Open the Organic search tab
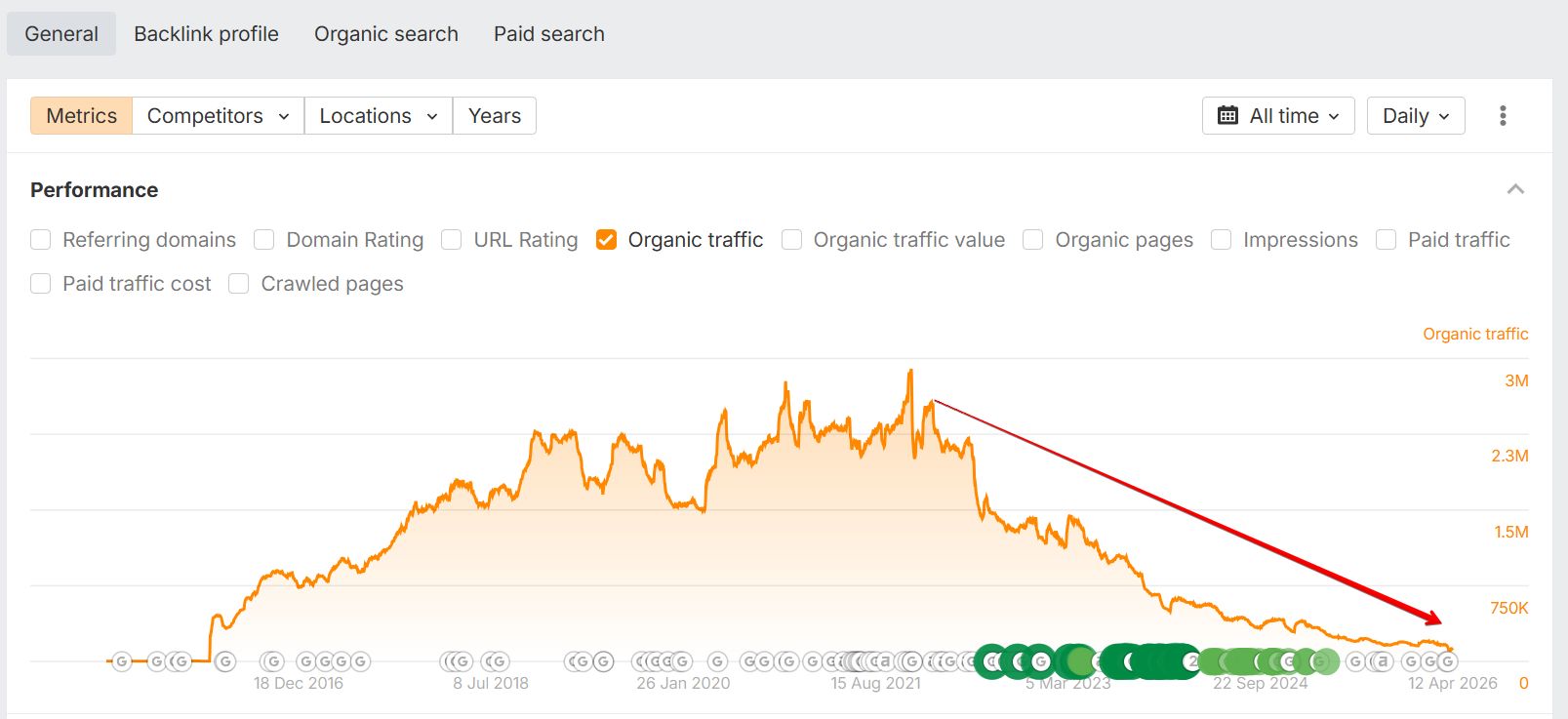This screenshot has height=719, width=1568. (x=385, y=34)
